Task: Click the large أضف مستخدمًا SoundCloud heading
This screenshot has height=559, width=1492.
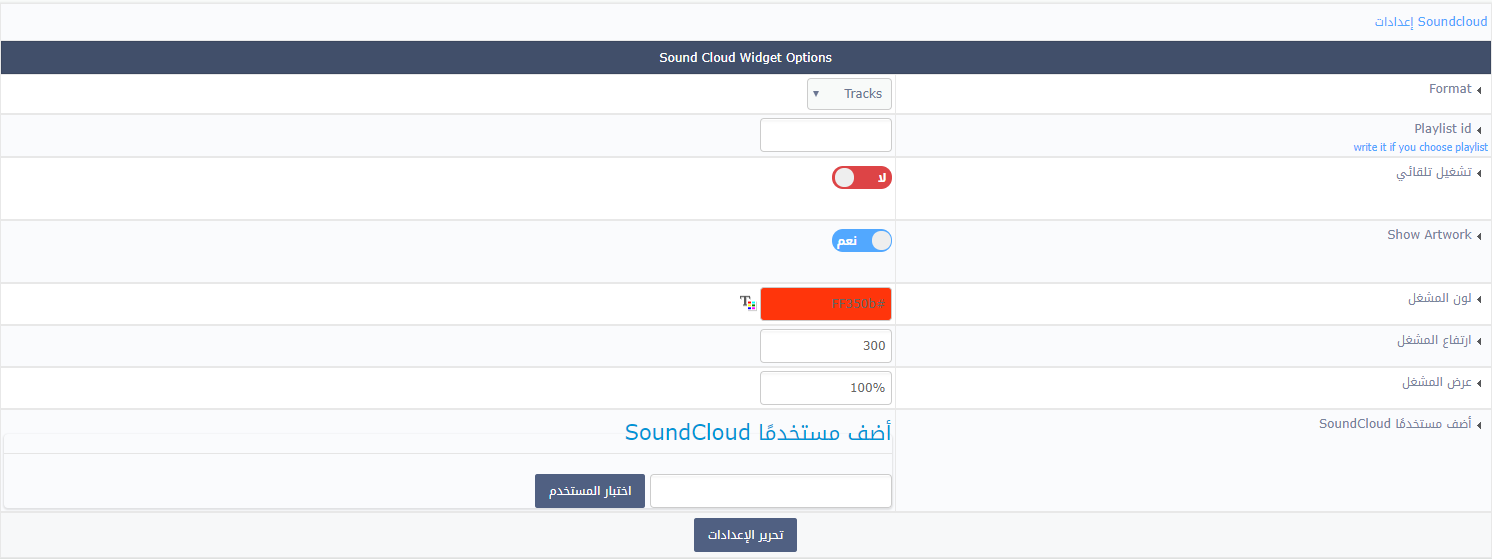Action: (758, 432)
